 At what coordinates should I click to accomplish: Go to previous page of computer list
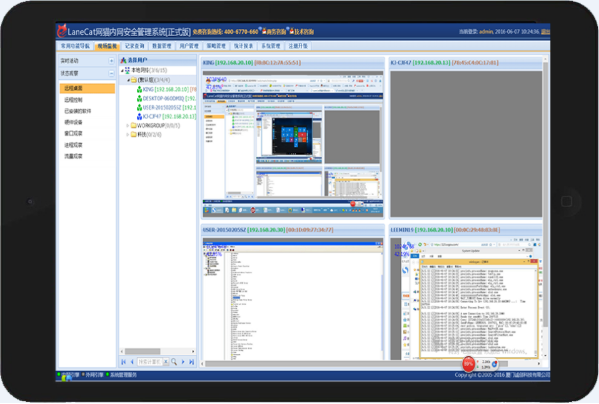tap(132, 362)
